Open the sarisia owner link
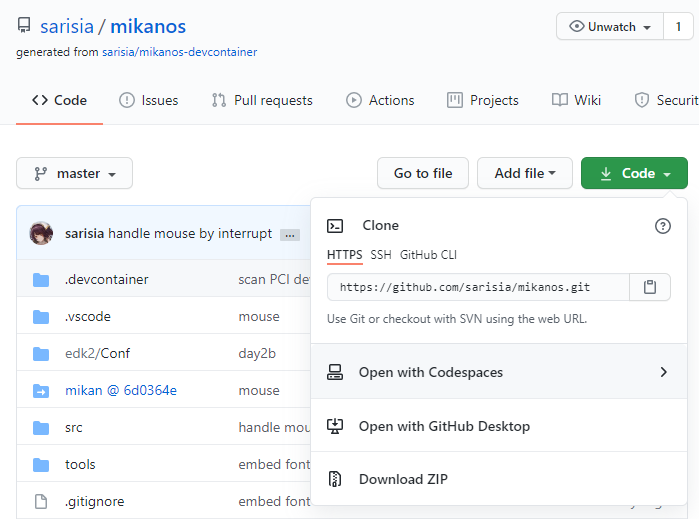The height and width of the screenshot is (519, 699). tap(67, 26)
